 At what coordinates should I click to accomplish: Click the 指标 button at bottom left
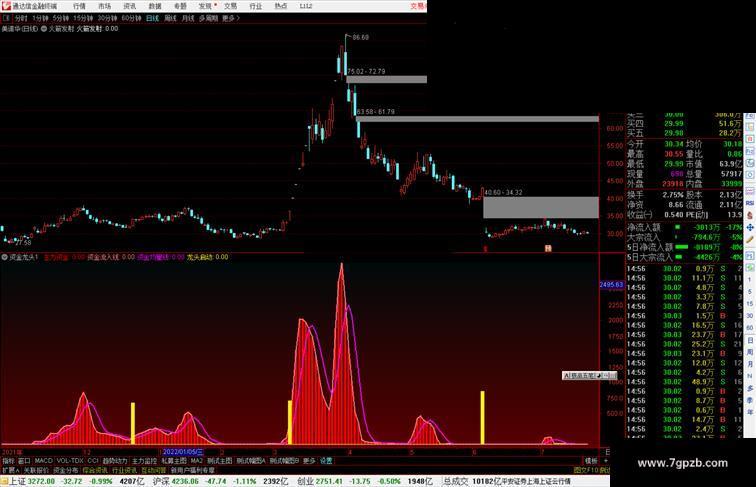(x=8, y=461)
